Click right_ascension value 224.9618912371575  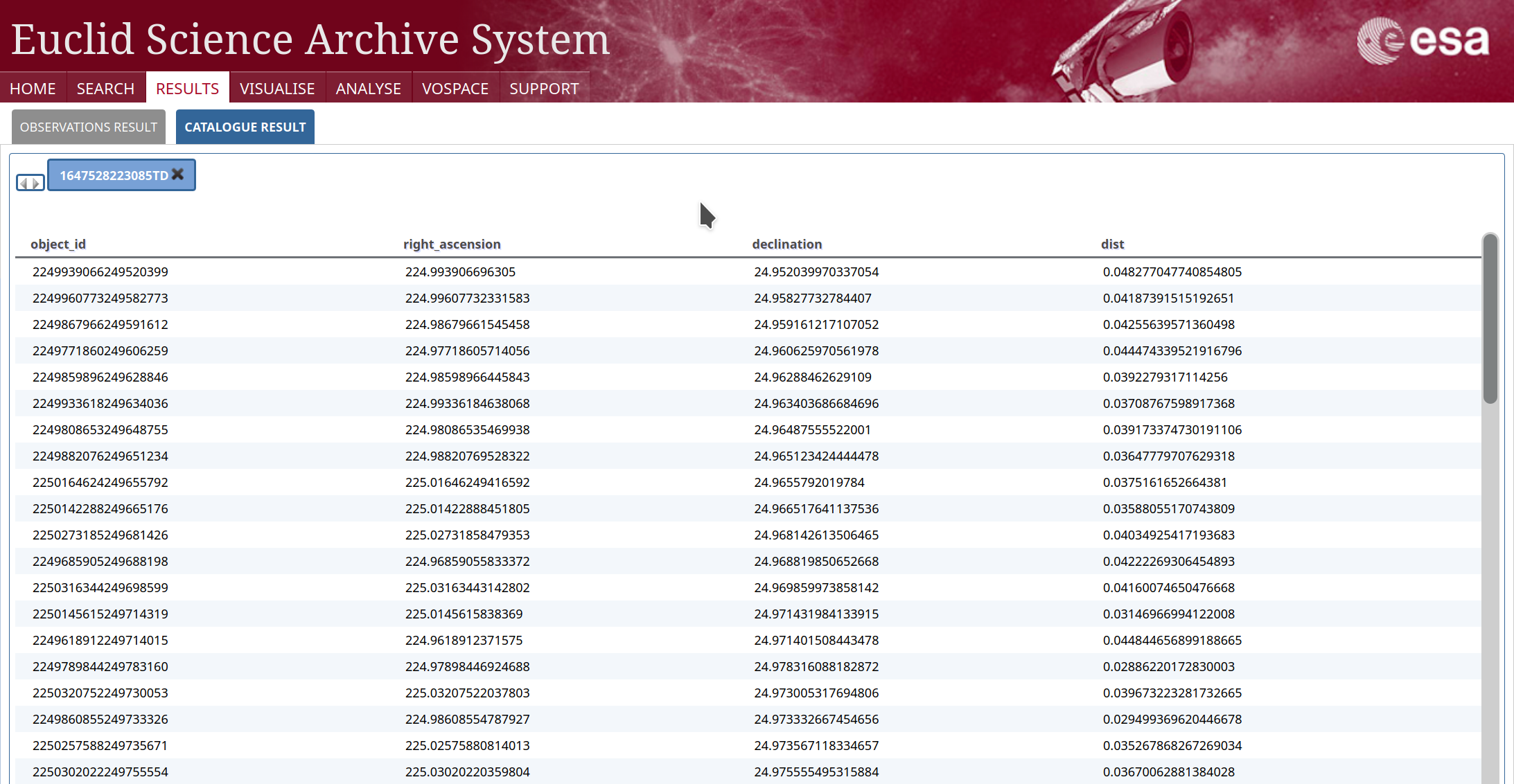[464, 640]
